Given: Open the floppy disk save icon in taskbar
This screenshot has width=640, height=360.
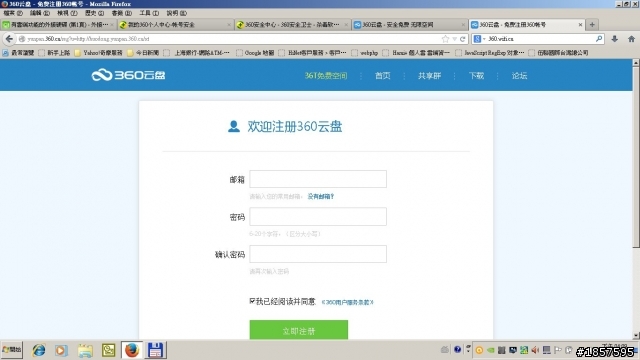Looking at the screenshot, I should (x=155, y=350).
